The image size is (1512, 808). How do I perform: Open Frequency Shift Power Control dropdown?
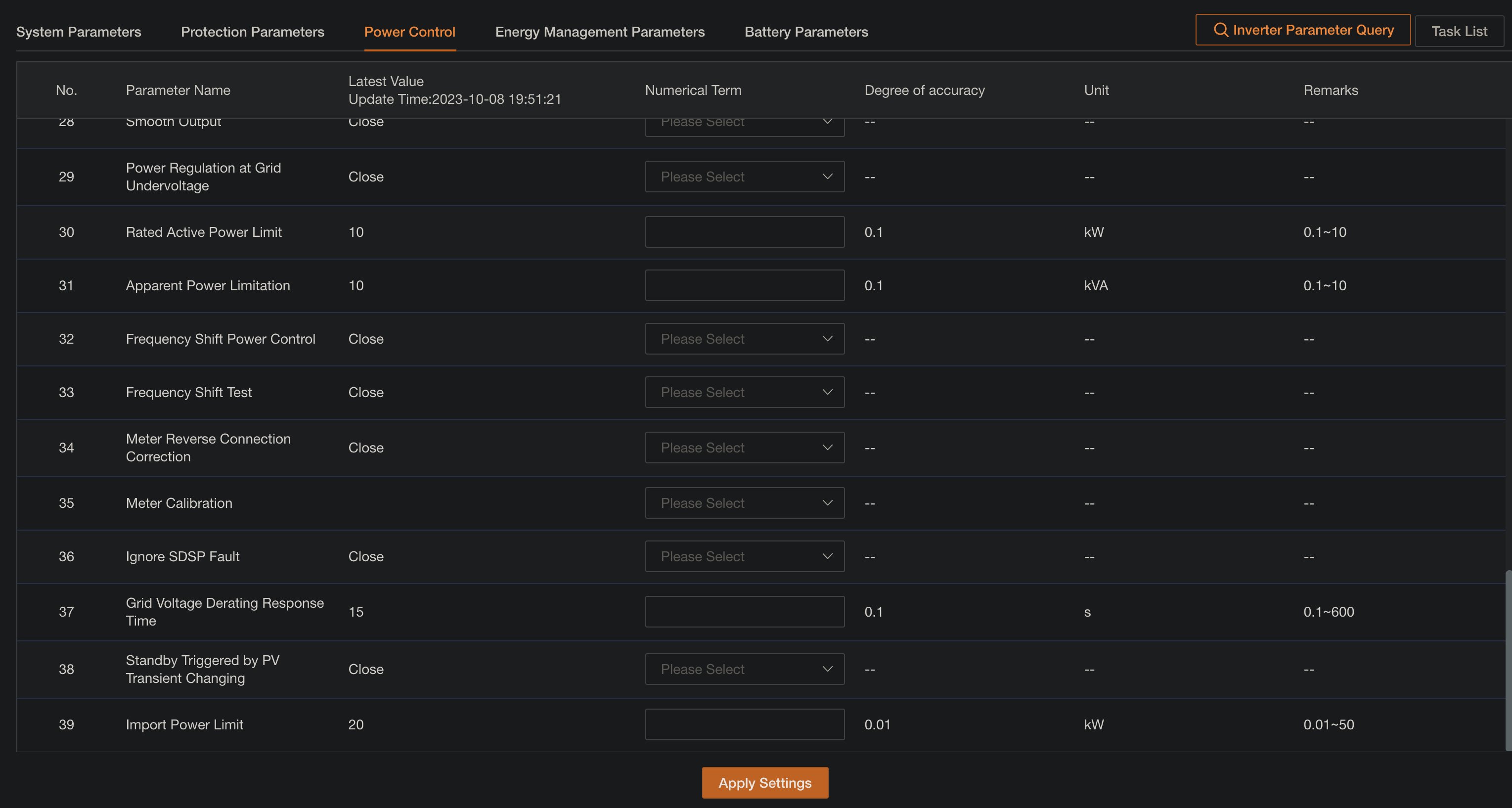click(x=744, y=339)
